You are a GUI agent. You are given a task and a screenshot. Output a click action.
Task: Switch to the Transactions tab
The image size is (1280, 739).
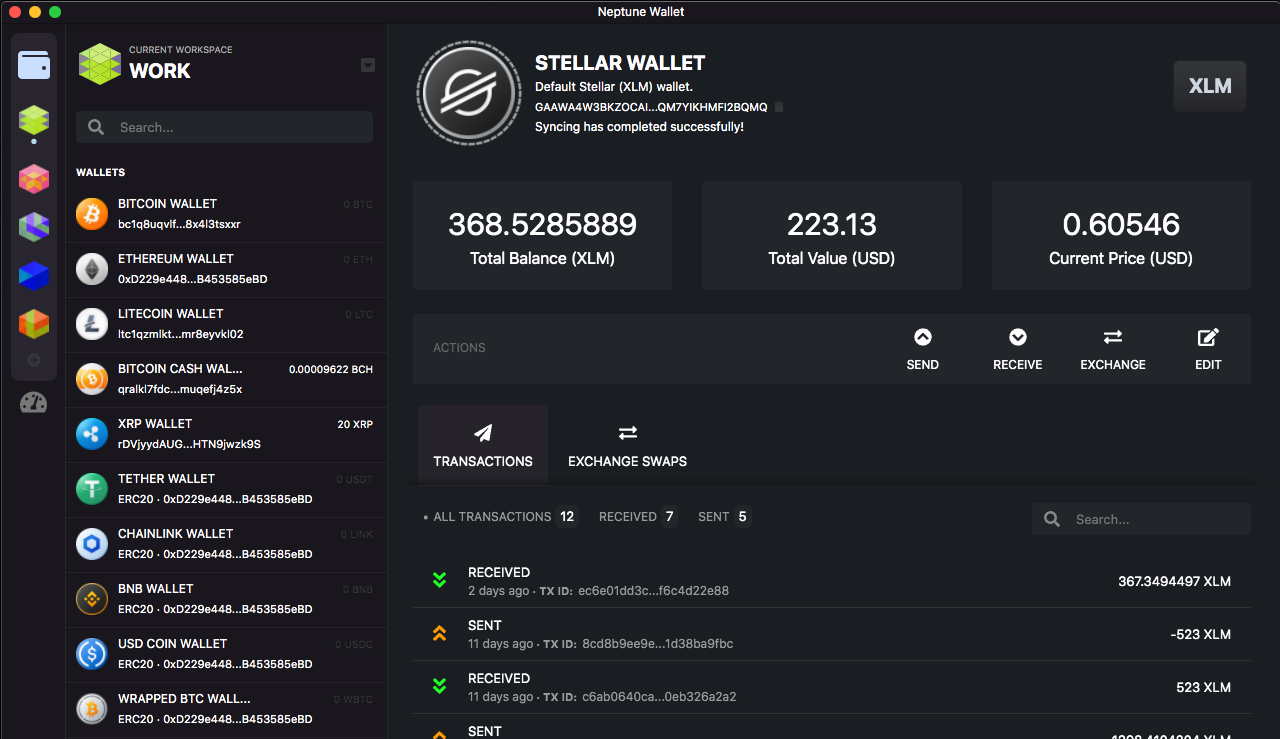(483, 445)
